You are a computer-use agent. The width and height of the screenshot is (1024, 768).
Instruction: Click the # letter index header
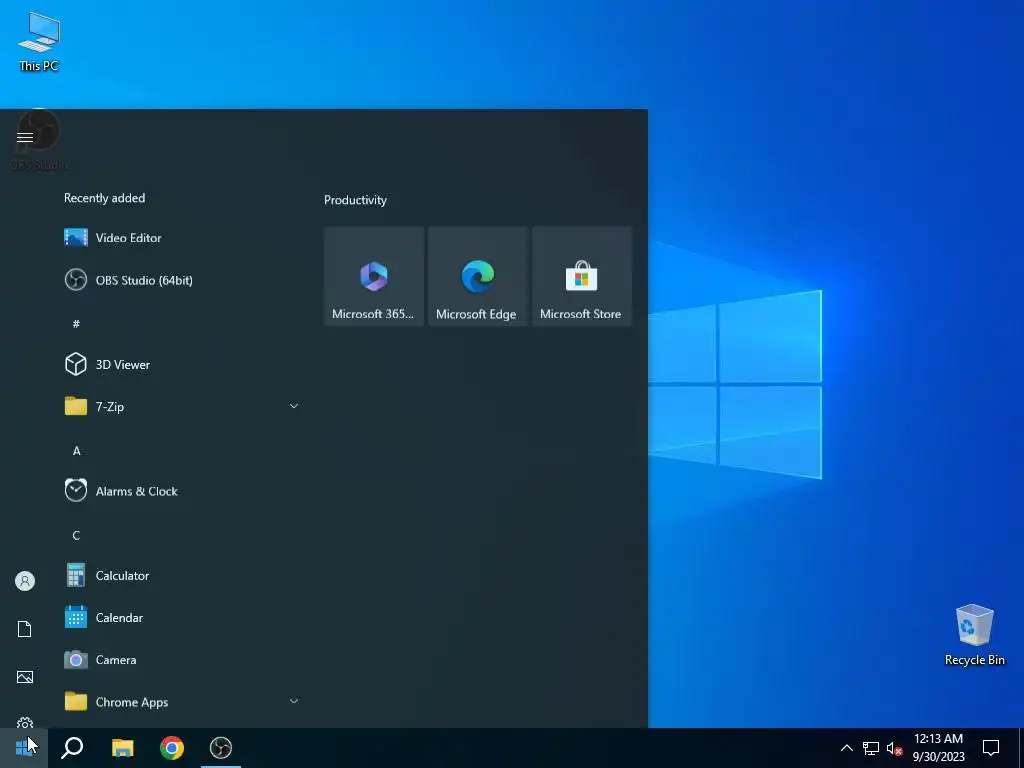(x=76, y=323)
